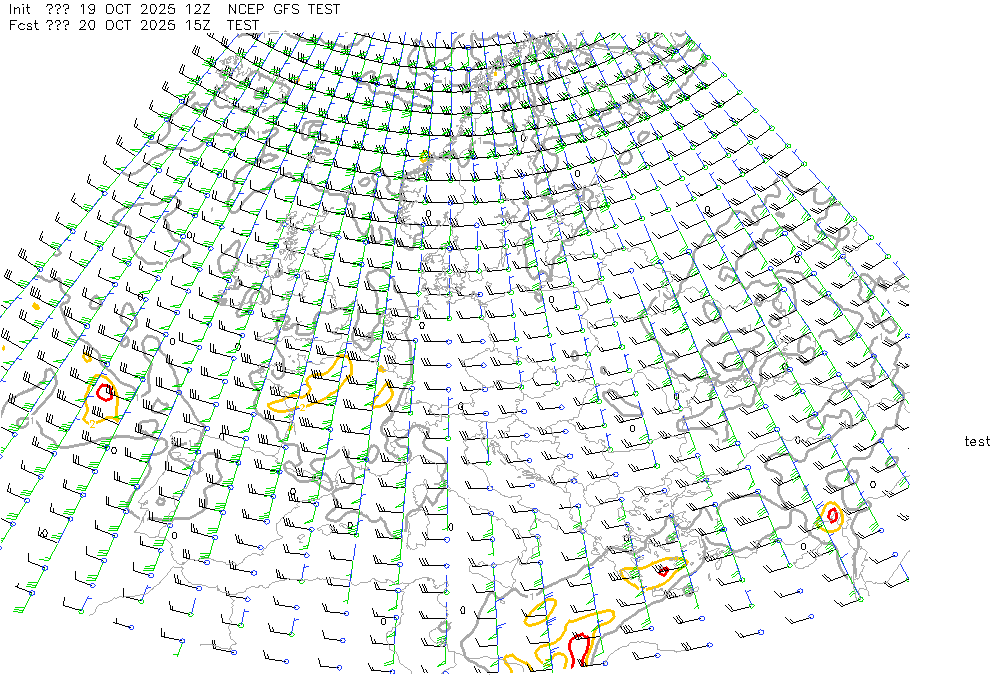Click the red contour near right map edge
Screen dimensions: 1000x680
pyautogui.click(x=831, y=514)
